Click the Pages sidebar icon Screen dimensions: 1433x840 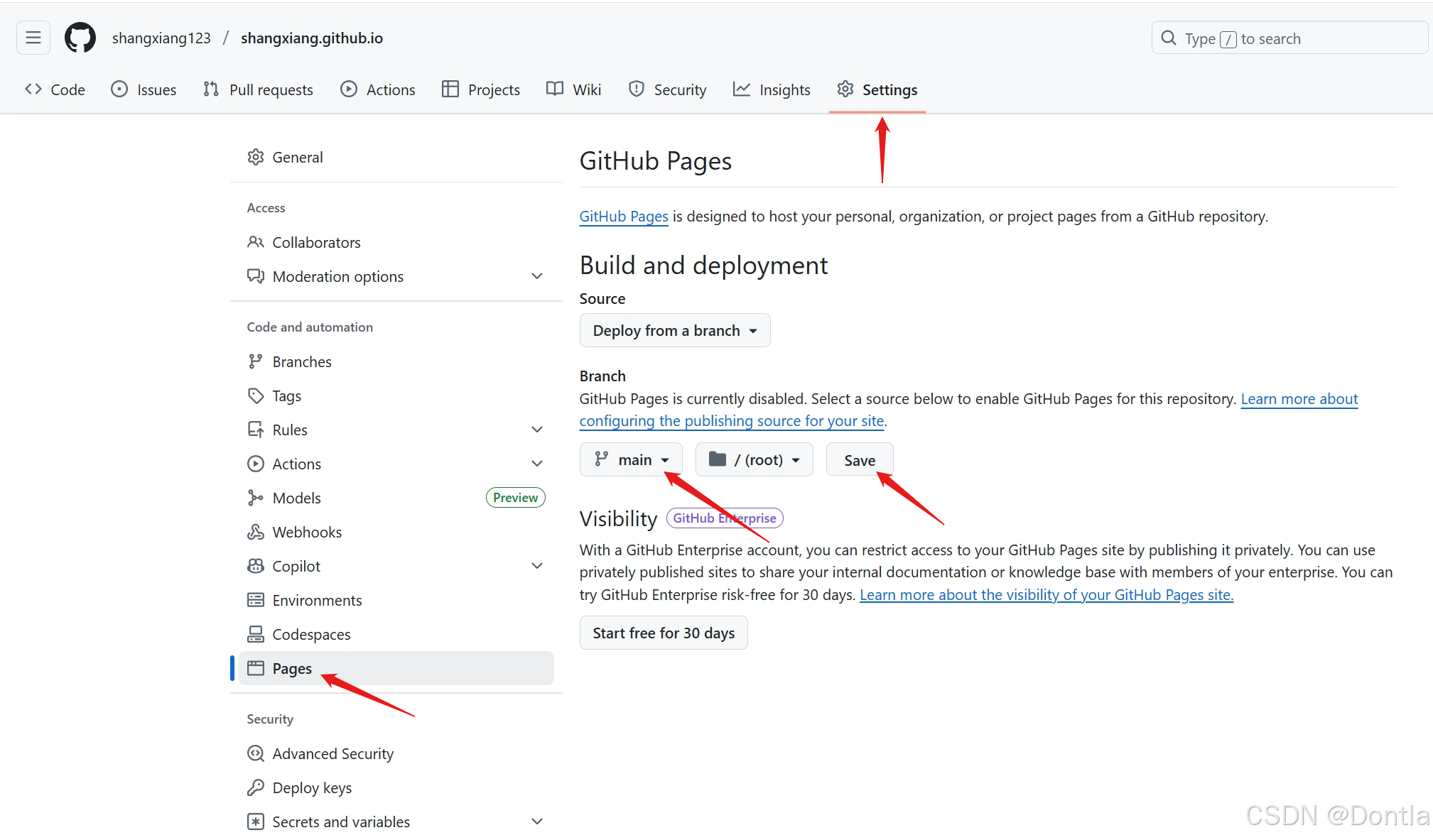click(x=256, y=668)
